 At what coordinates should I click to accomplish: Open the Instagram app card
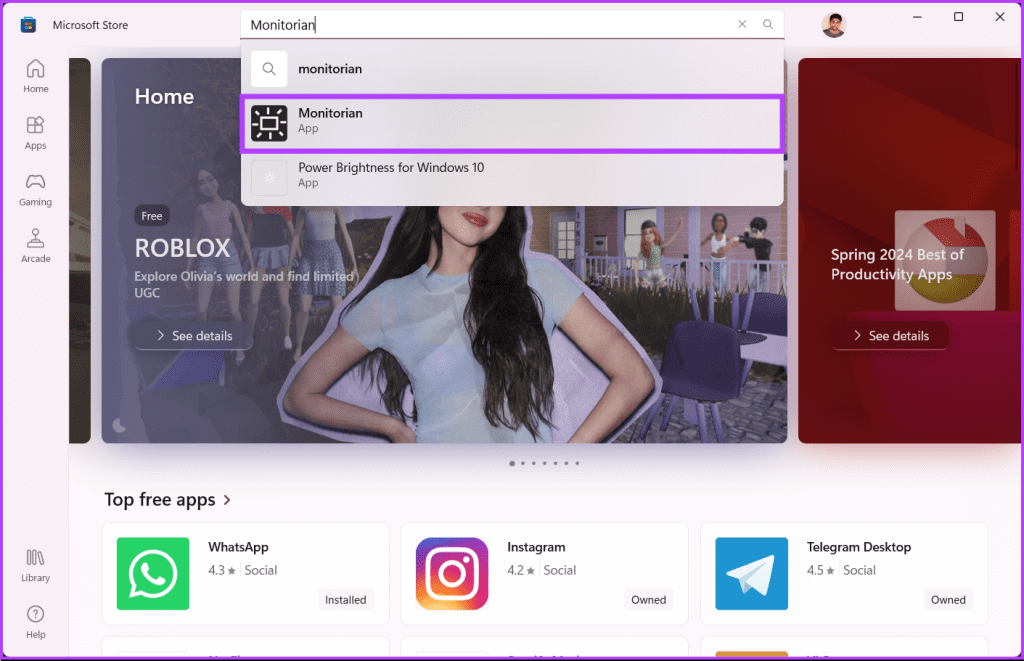click(x=545, y=573)
